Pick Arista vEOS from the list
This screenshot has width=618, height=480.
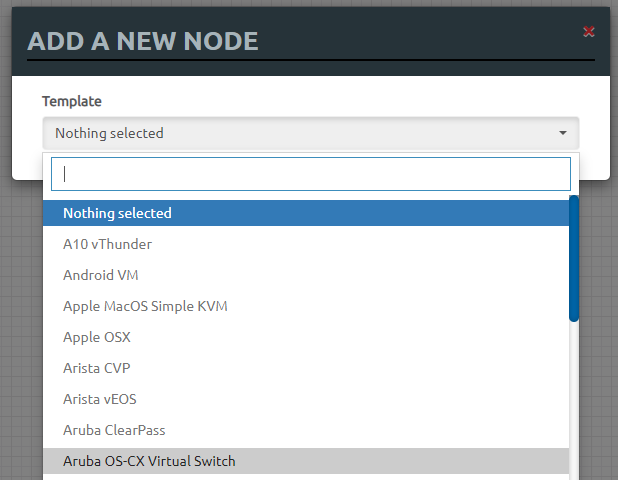(100, 399)
